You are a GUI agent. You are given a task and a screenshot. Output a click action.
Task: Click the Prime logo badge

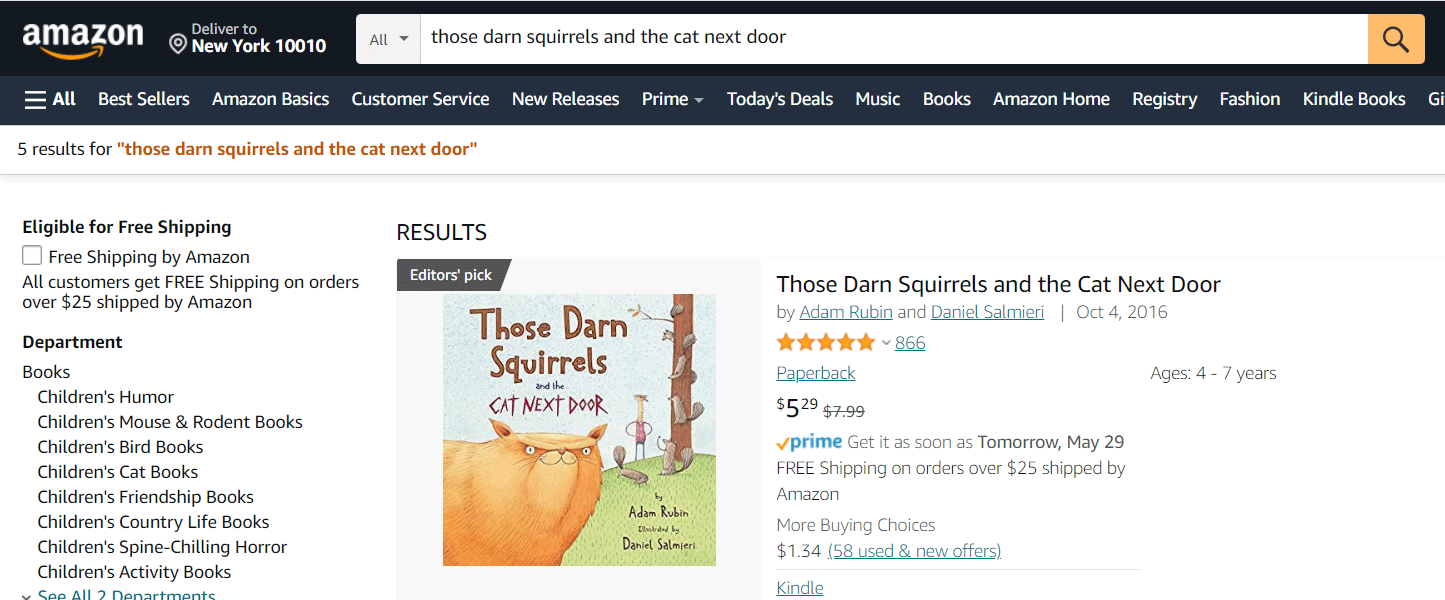point(809,442)
